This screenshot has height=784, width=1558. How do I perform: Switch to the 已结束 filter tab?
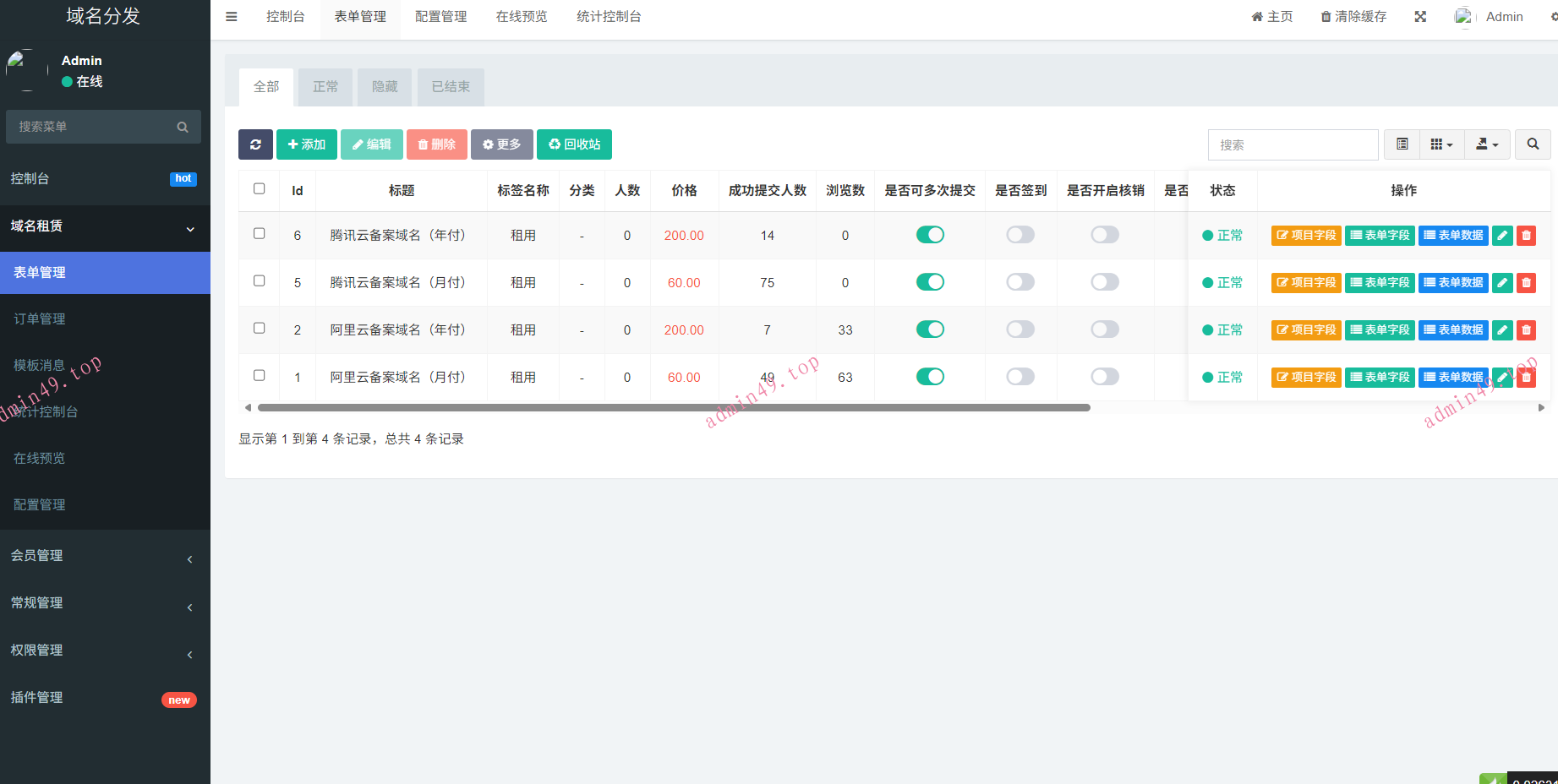tap(451, 87)
